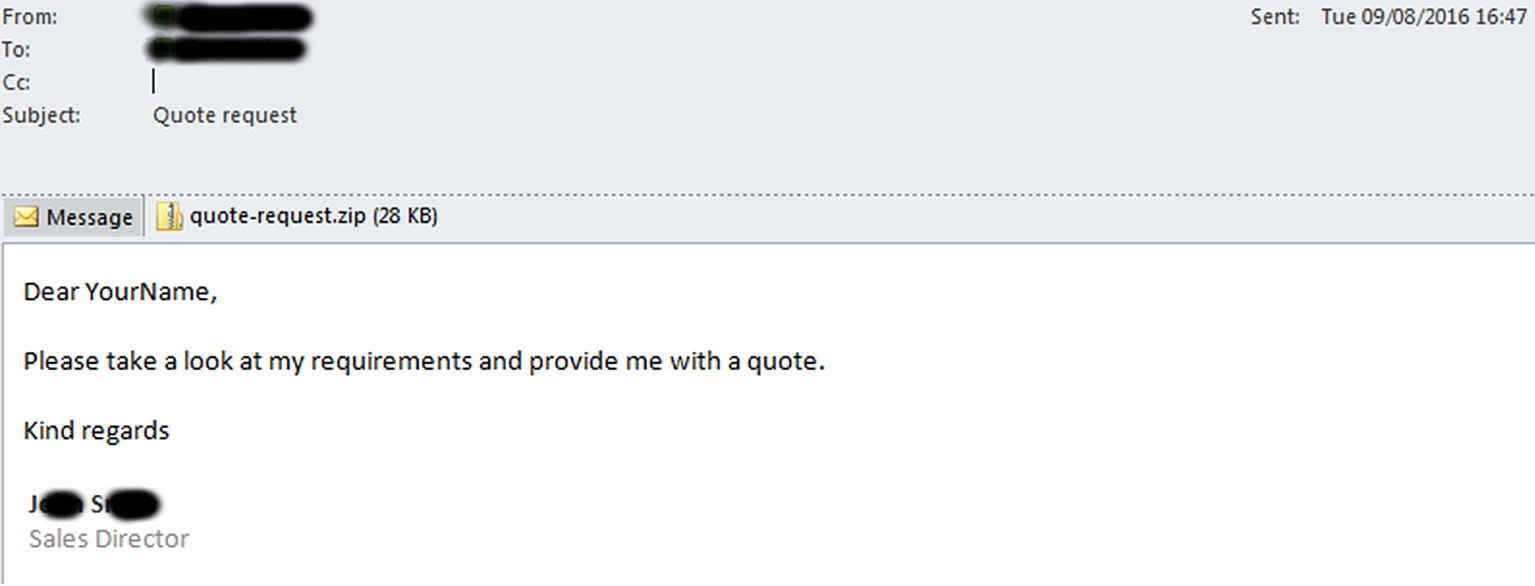
Task: Select the redacted recipient in To field
Action: click(226, 49)
